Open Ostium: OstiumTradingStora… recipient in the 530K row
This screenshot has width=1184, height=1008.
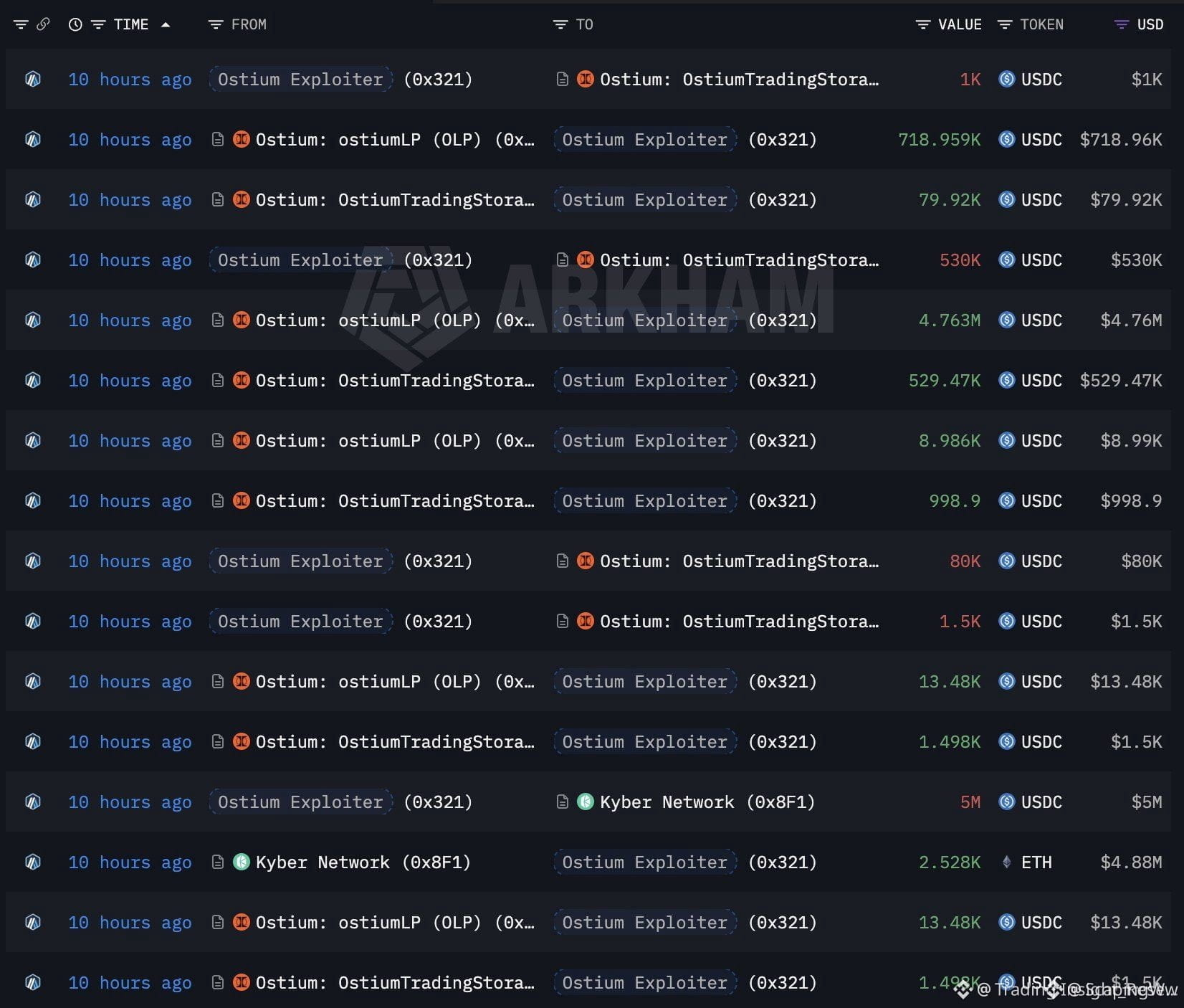coord(740,260)
